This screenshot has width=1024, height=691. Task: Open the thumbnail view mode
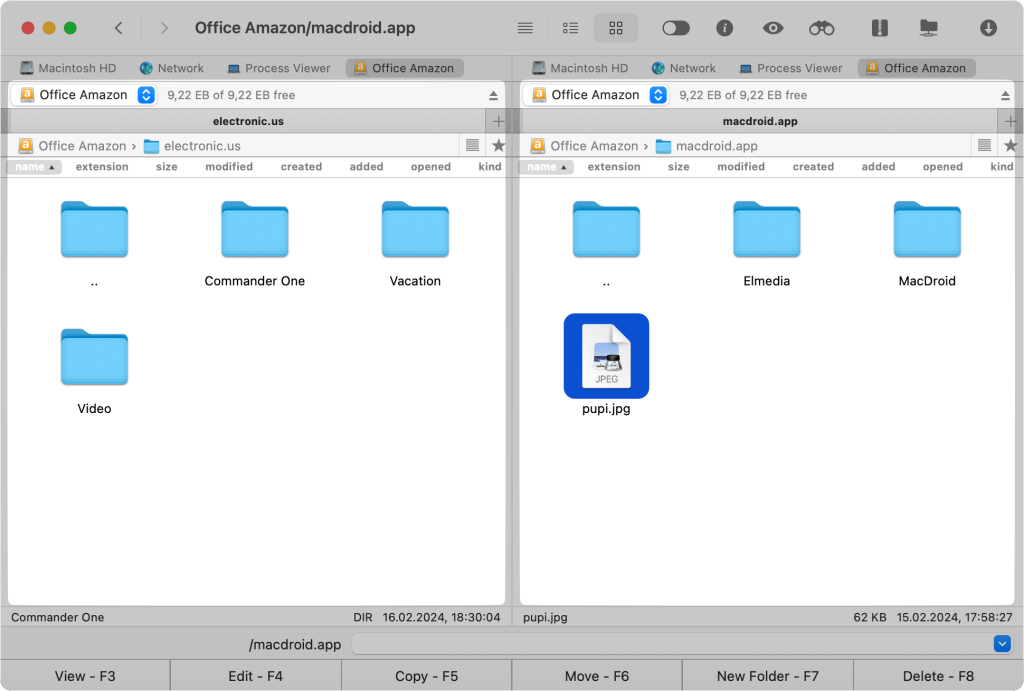[616, 28]
